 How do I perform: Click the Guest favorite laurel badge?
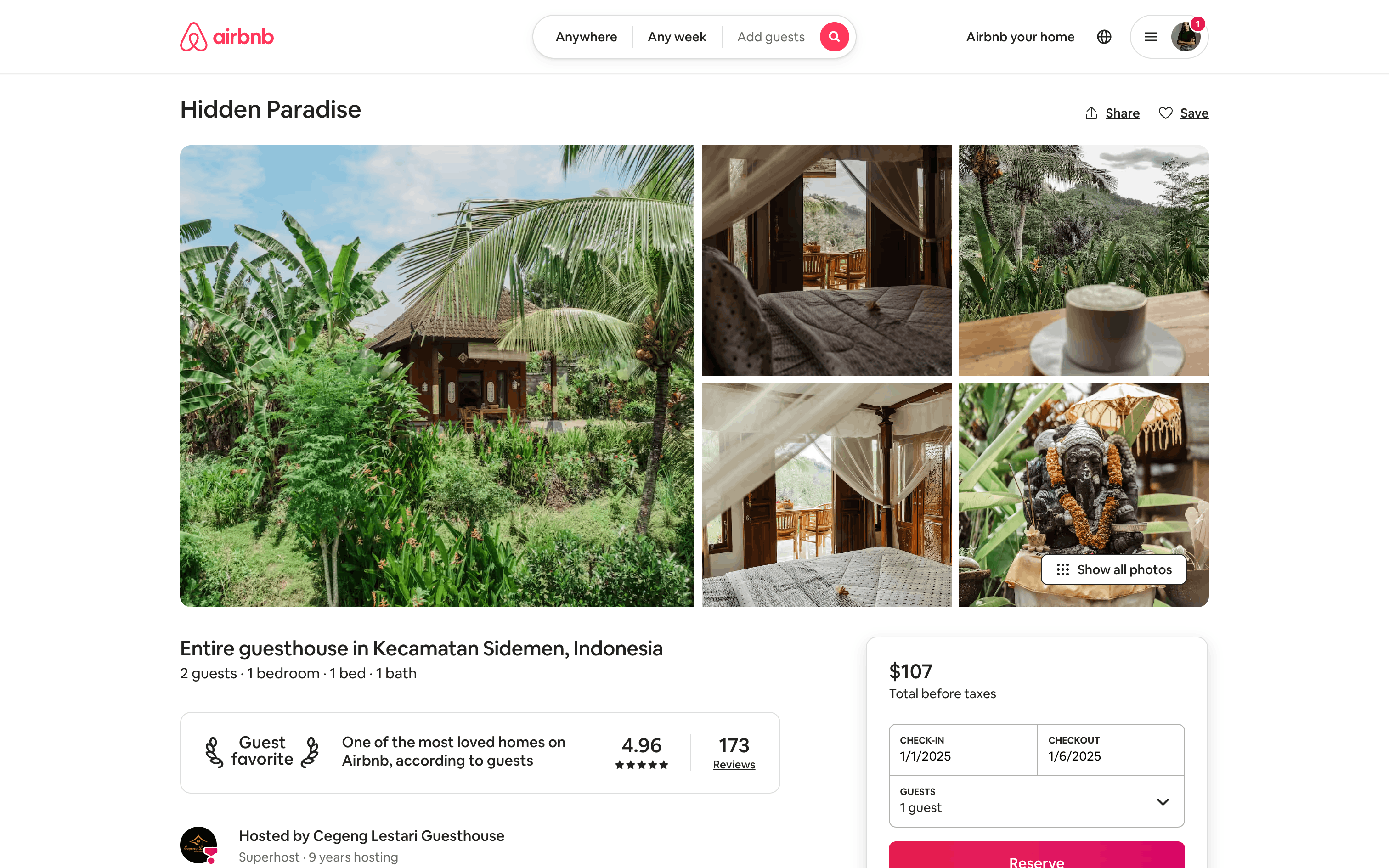[x=262, y=751]
